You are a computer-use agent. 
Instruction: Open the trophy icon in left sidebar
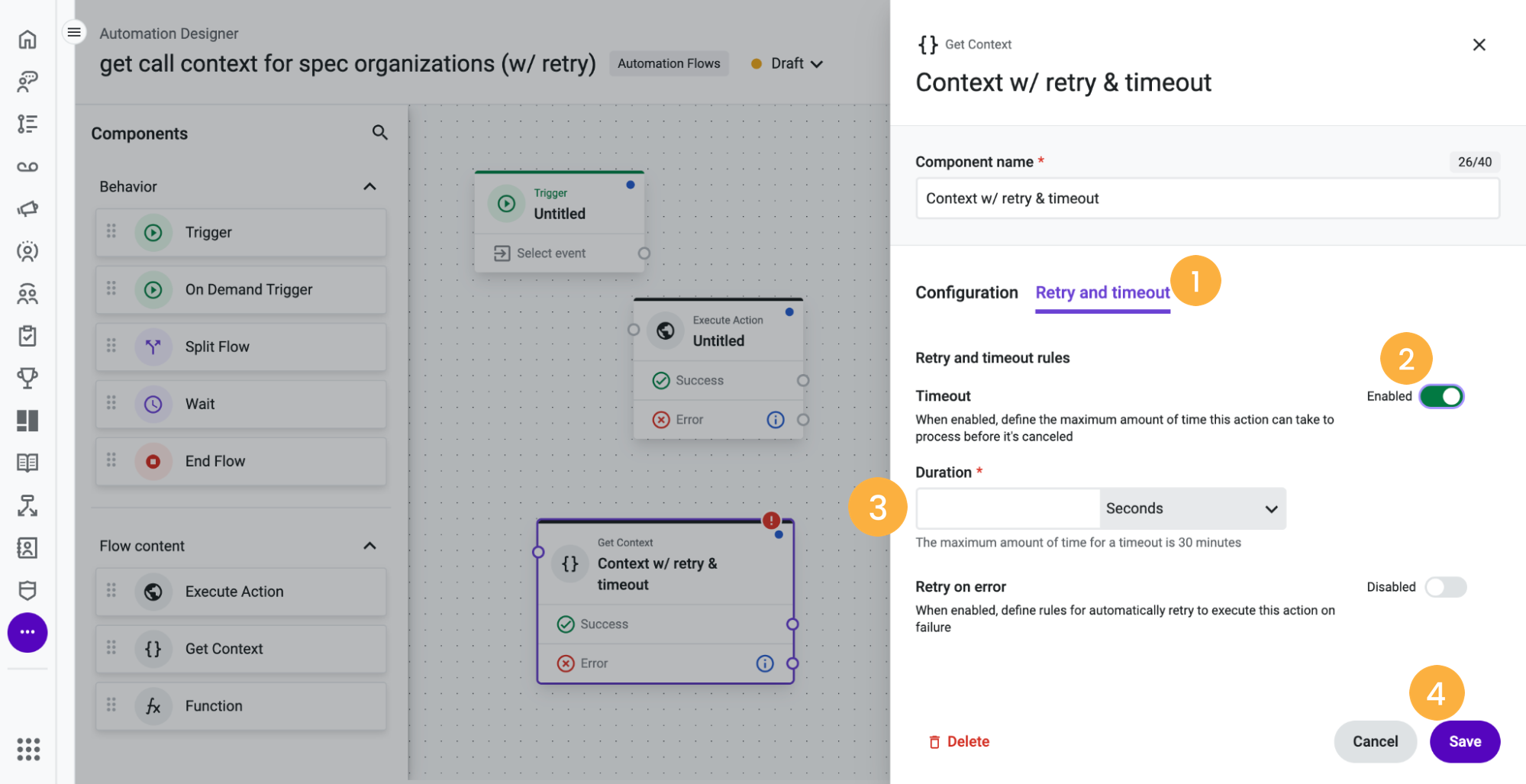click(x=27, y=378)
